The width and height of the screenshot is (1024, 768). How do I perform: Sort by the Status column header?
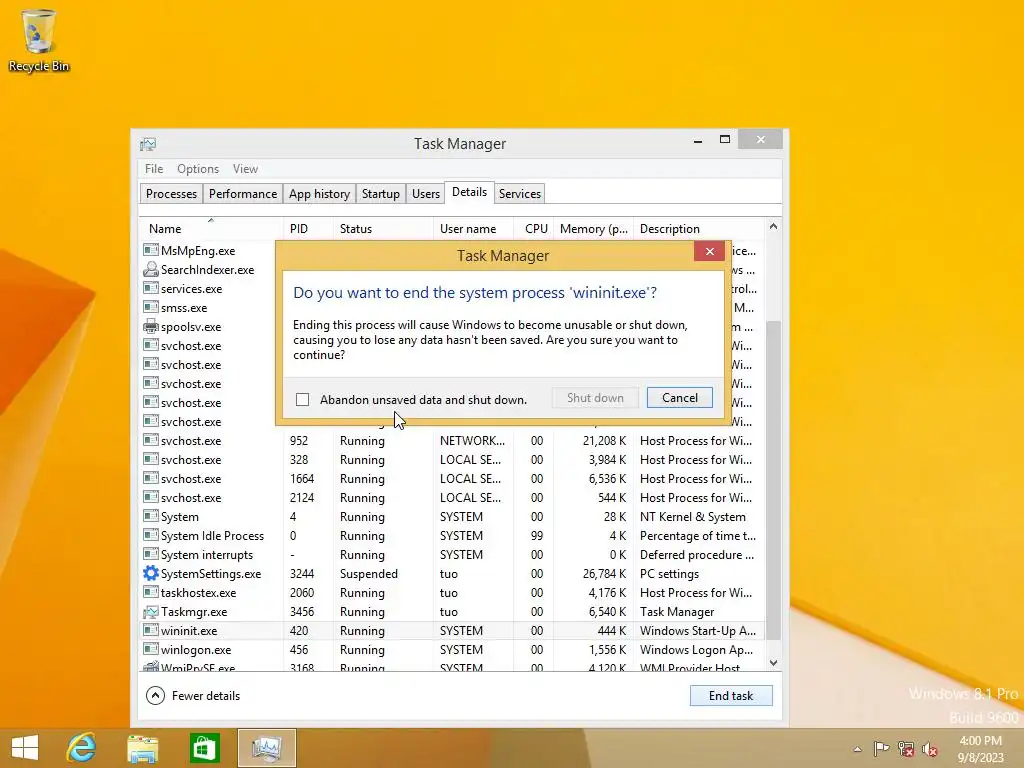point(383,229)
